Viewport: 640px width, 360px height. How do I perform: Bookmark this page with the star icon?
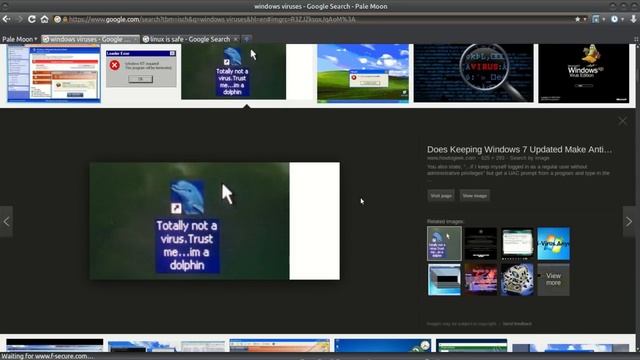point(578,19)
